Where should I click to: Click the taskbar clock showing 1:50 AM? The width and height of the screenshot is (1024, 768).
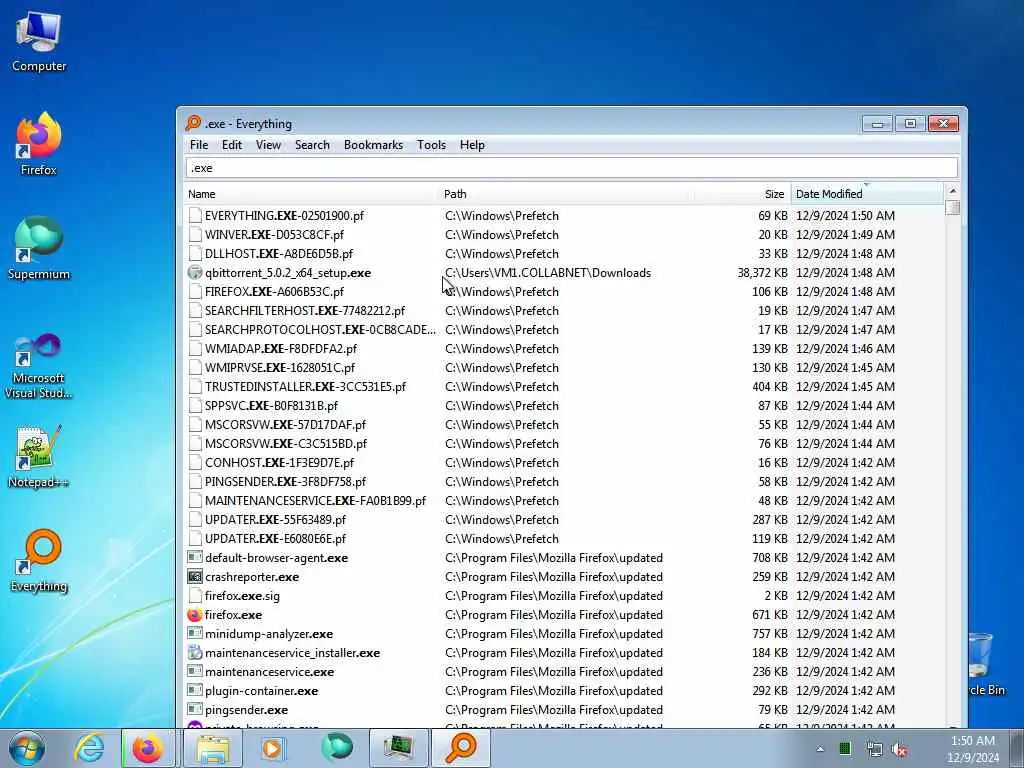coord(973,749)
